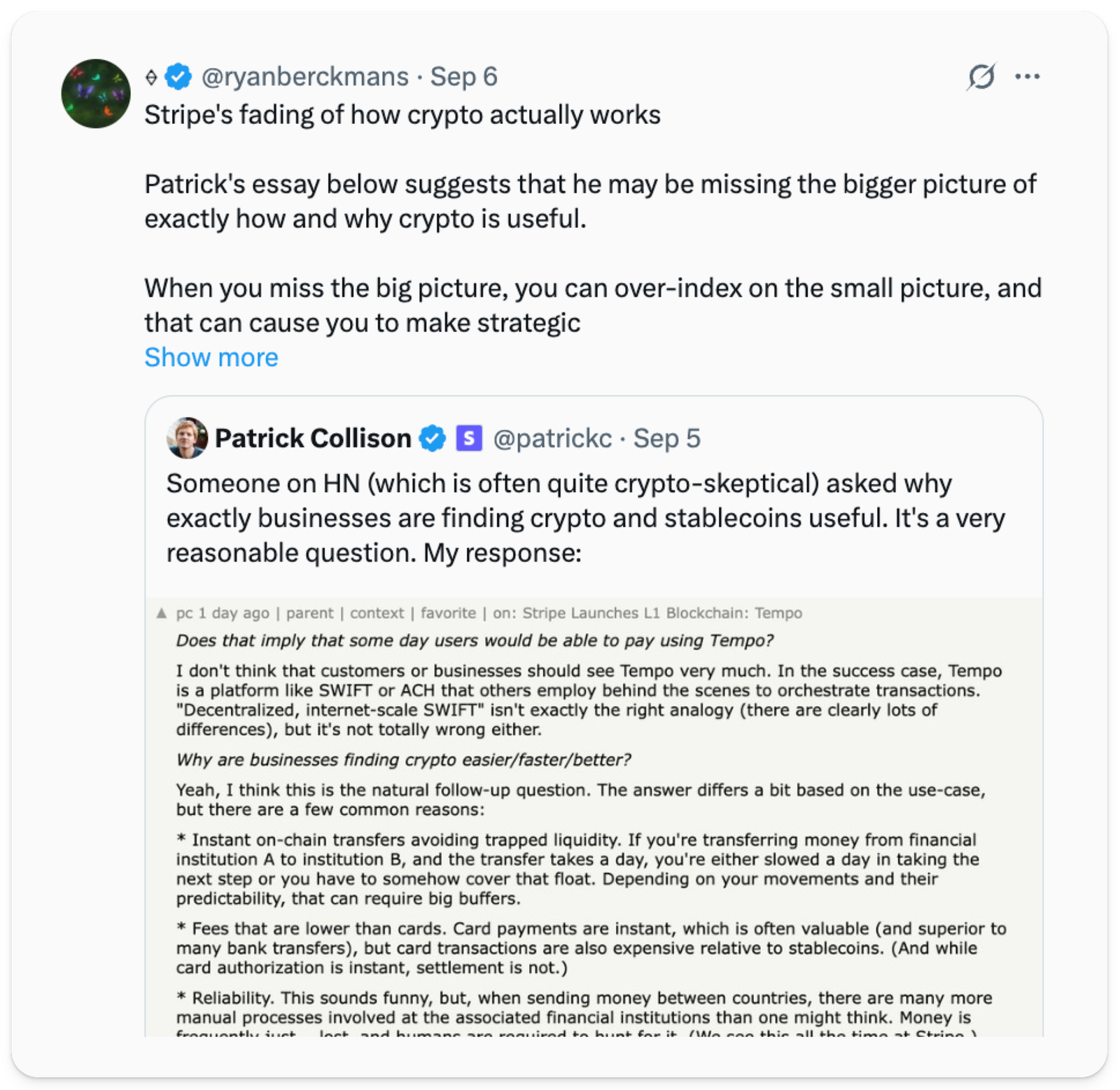Click Patrick Collison's blue verified badge

pos(433,438)
